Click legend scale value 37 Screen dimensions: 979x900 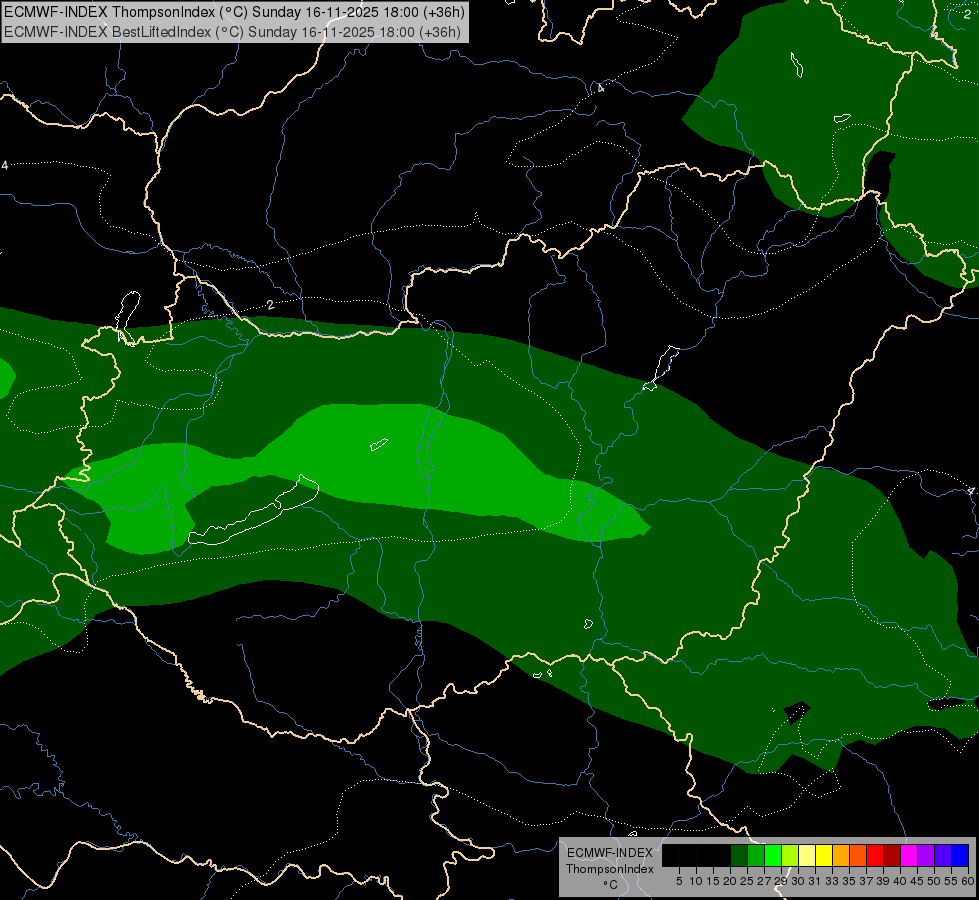866,881
